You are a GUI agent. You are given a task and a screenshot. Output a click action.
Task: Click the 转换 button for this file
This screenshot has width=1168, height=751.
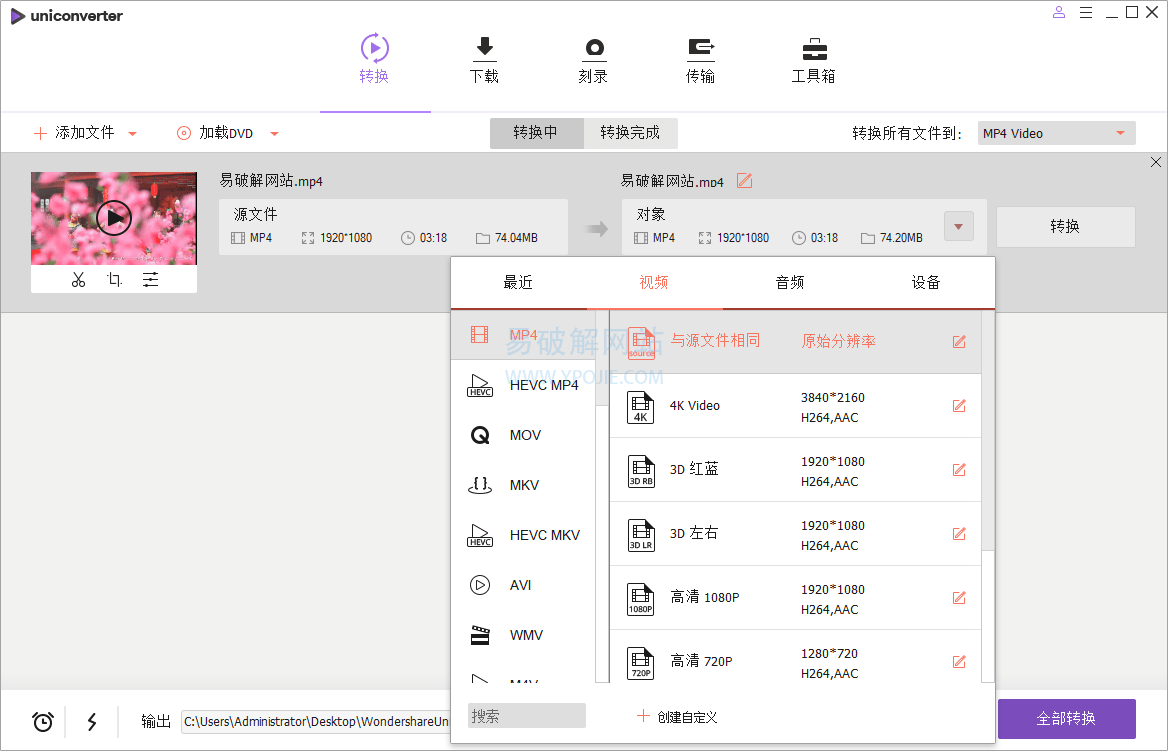click(x=1065, y=226)
